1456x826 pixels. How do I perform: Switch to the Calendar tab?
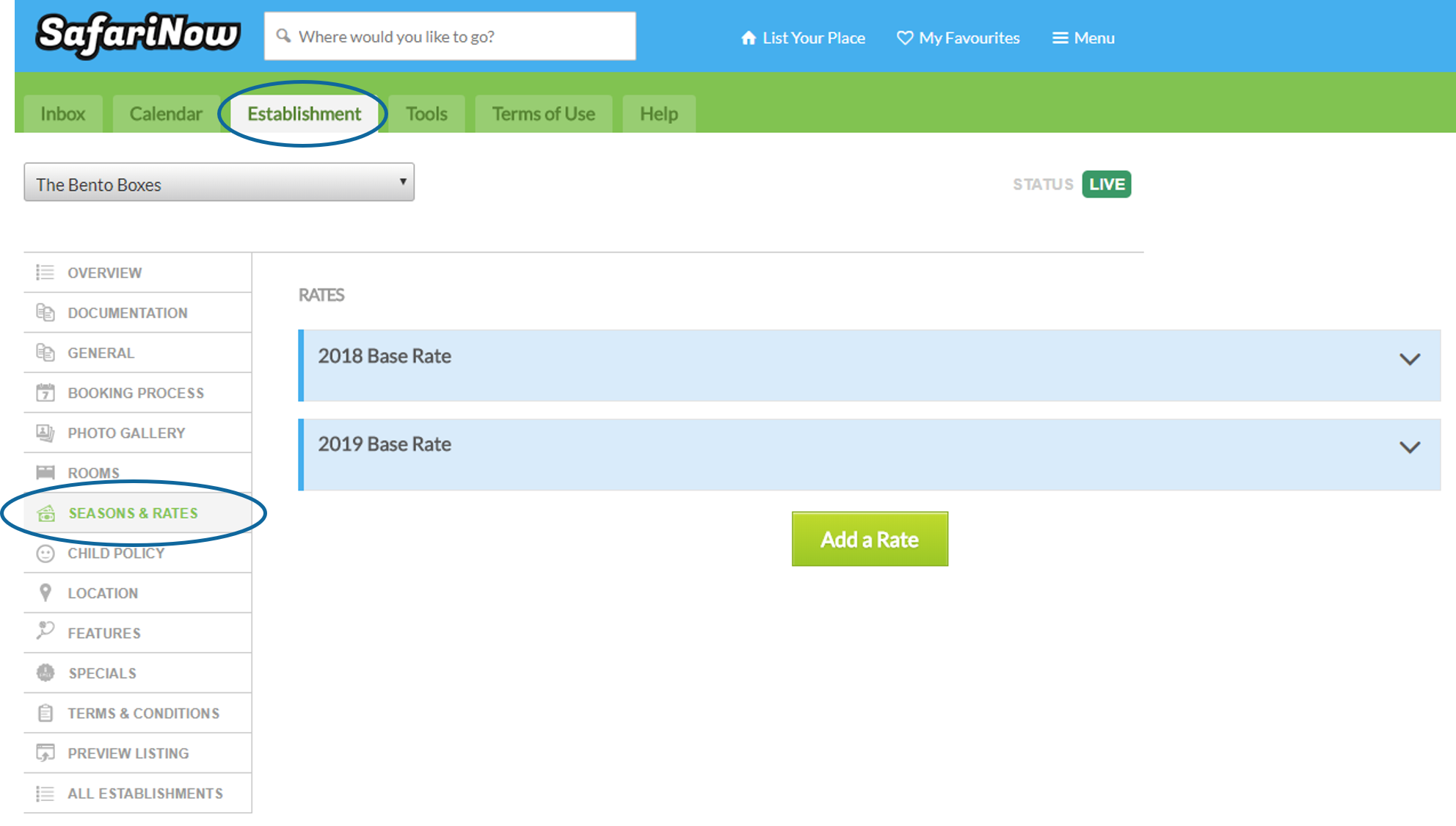pyautogui.click(x=166, y=114)
